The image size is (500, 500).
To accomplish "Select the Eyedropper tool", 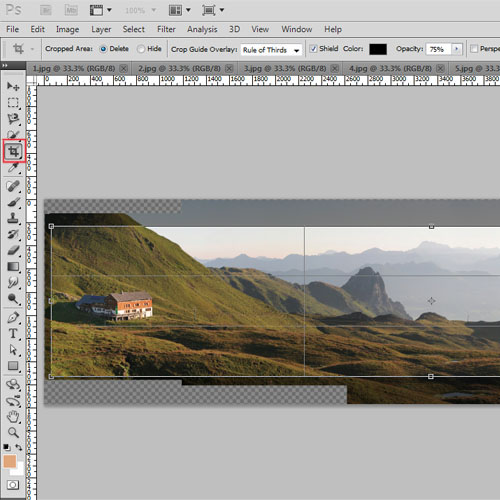I will pyautogui.click(x=13, y=168).
